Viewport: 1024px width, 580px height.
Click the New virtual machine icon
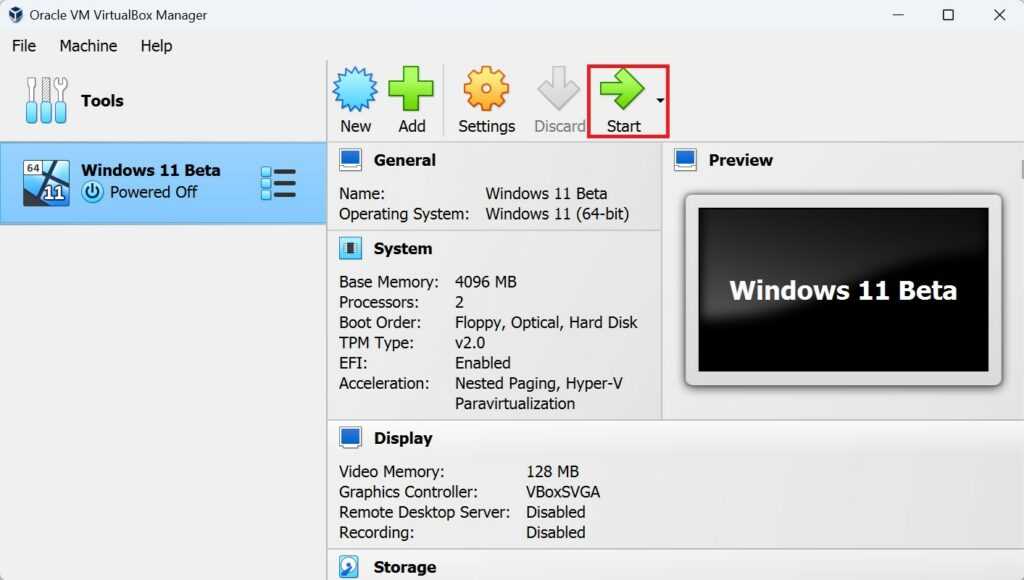click(x=355, y=89)
